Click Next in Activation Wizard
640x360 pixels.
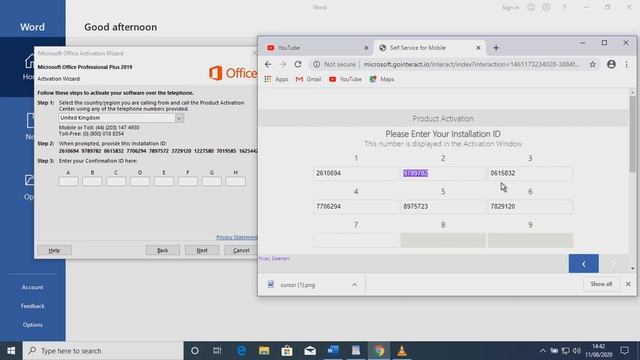pyautogui.click(x=202, y=250)
